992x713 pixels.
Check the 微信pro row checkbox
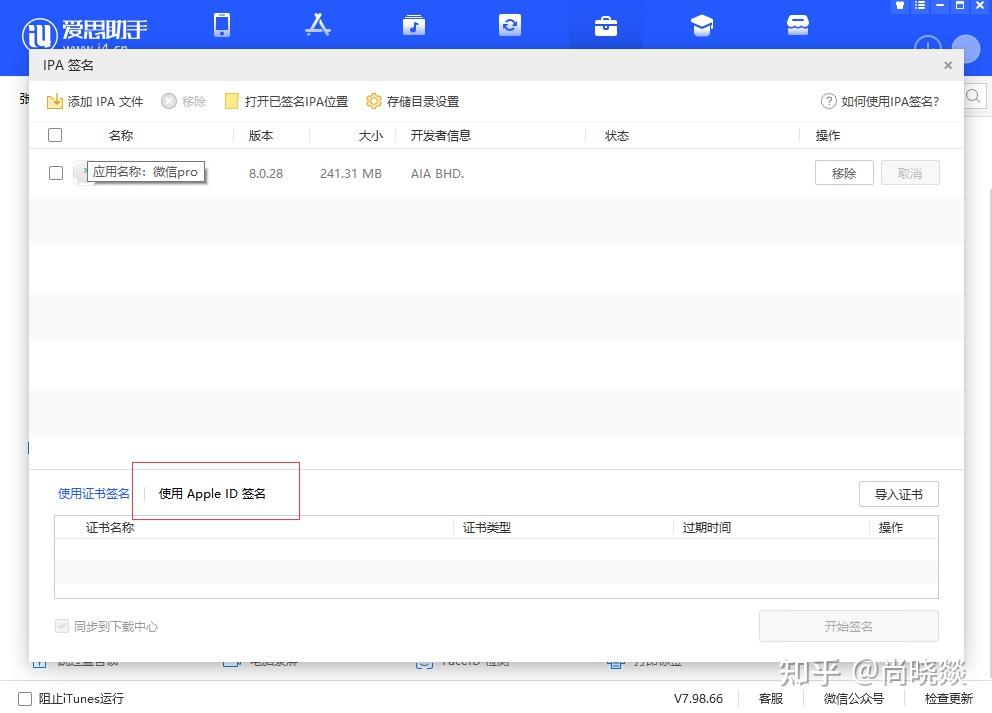coord(56,173)
